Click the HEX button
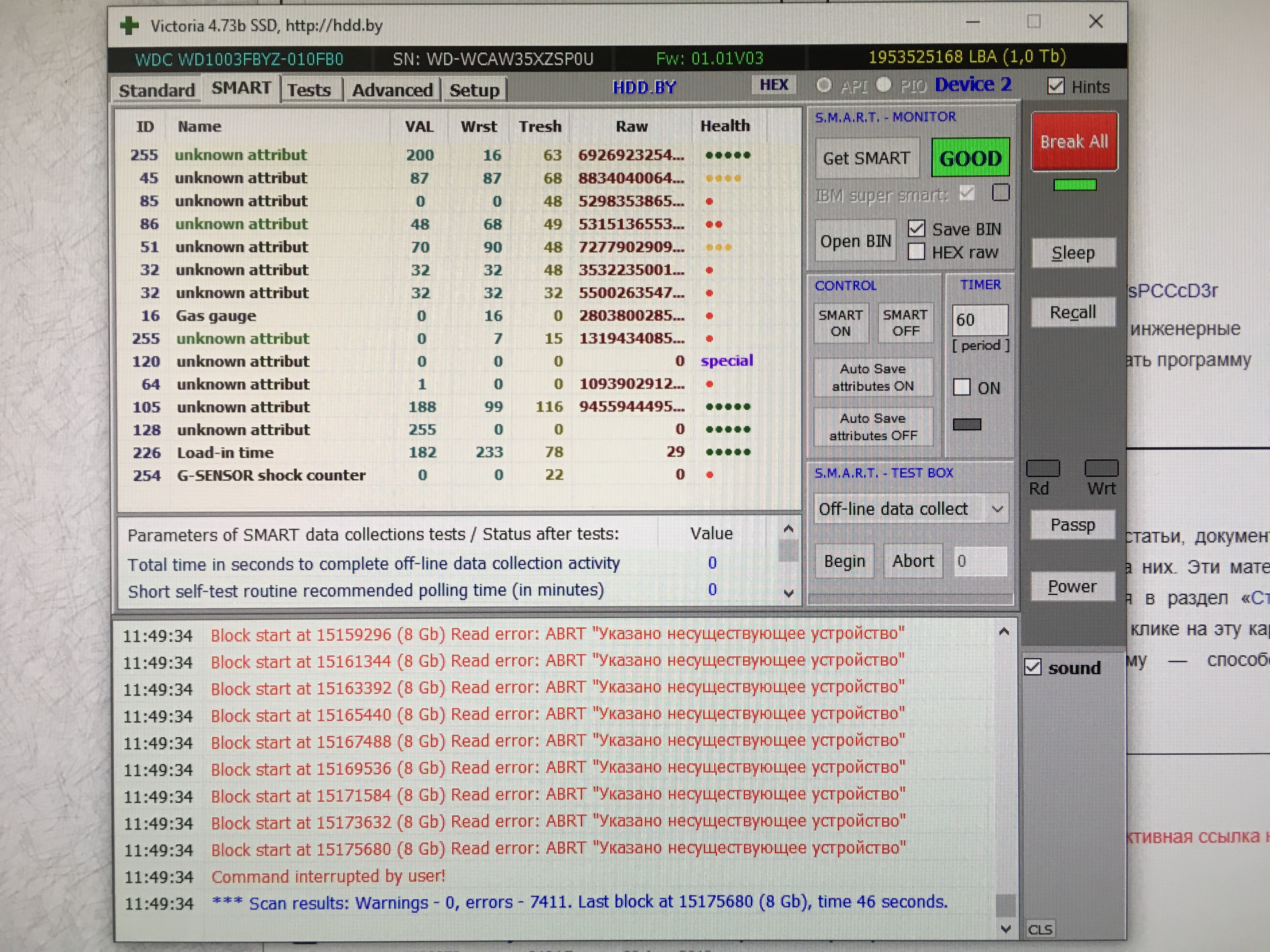Screen dimensions: 1270x952 (x=773, y=85)
